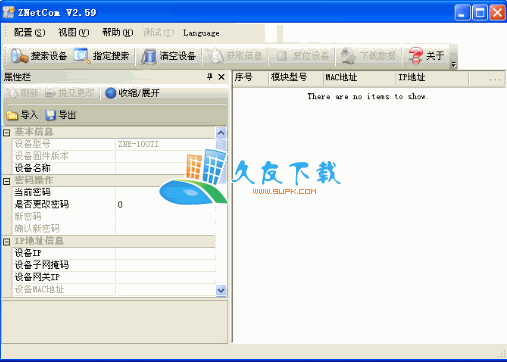Open the 视图(V) menu
This screenshot has width=507, height=362.
pos(74,33)
